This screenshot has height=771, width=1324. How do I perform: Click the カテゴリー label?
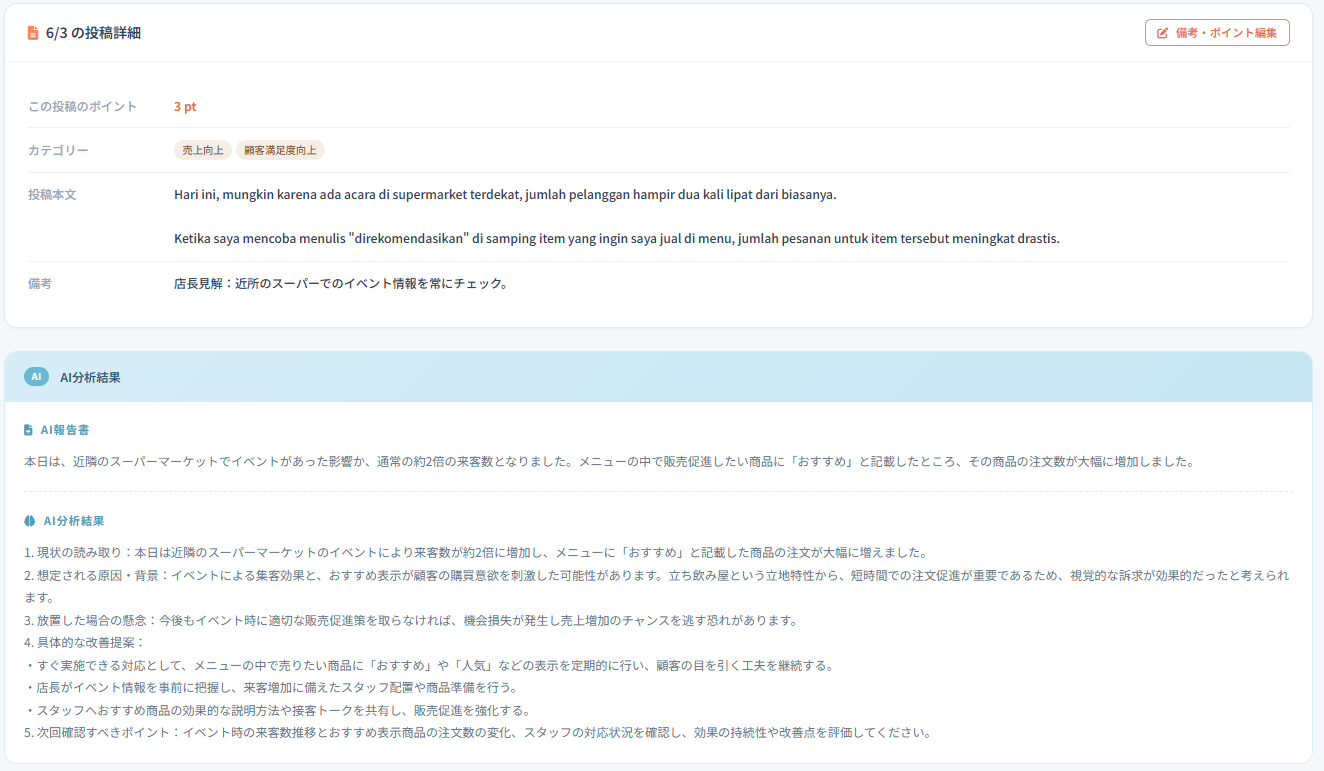pos(58,150)
